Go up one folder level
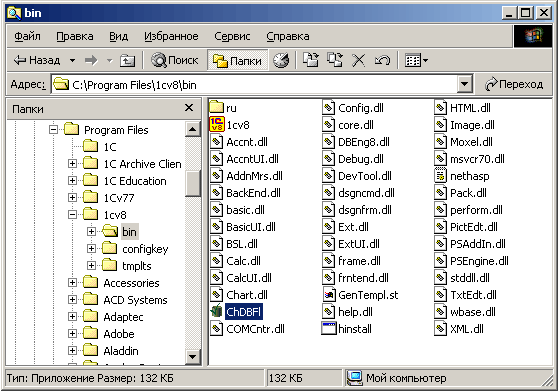Viewport: 560px width, 391px height. [x=128, y=60]
